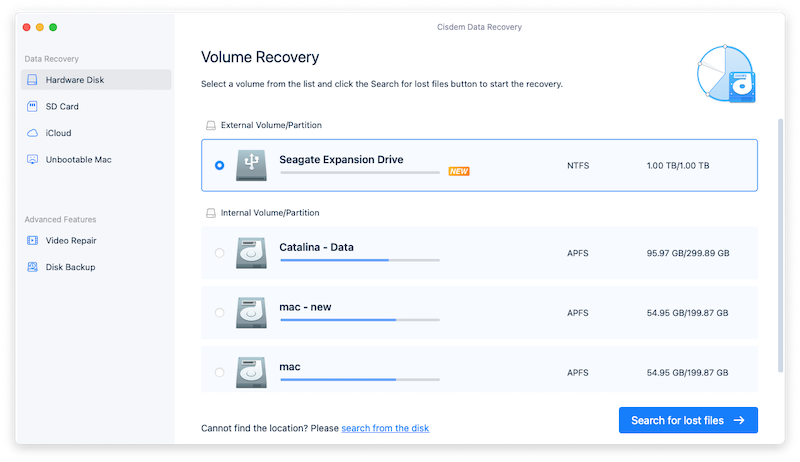This screenshot has width=800, height=462.
Task: Click Search for lost files button
Action: [688, 420]
